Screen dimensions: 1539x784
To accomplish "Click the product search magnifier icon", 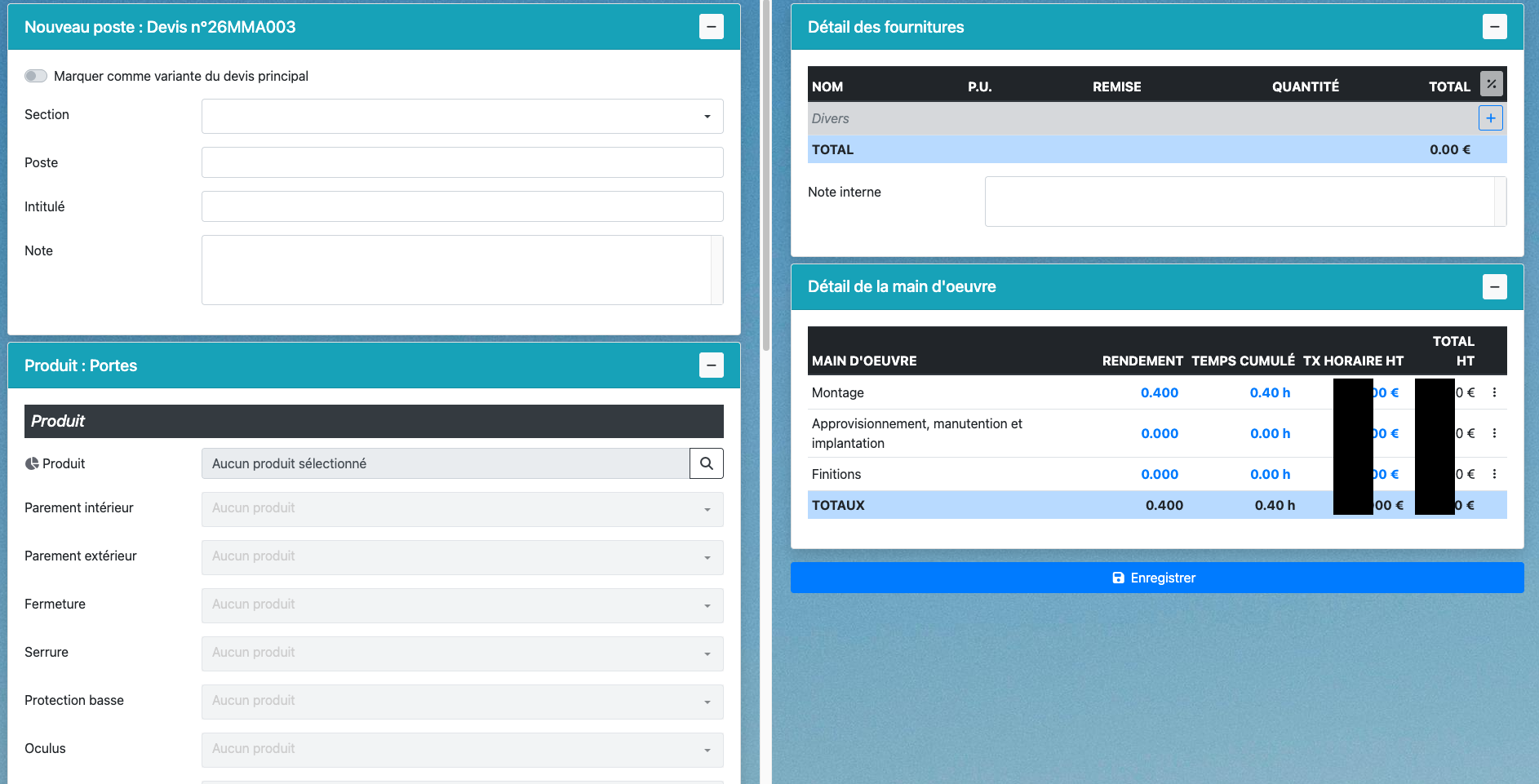I will (706, 463).
